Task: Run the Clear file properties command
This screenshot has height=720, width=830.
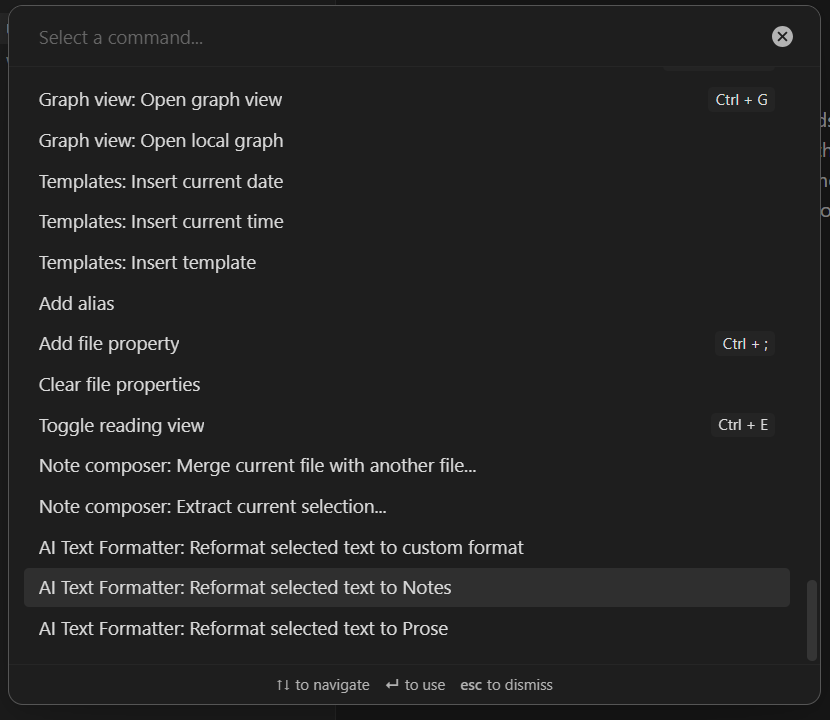Action: point(407,385)
